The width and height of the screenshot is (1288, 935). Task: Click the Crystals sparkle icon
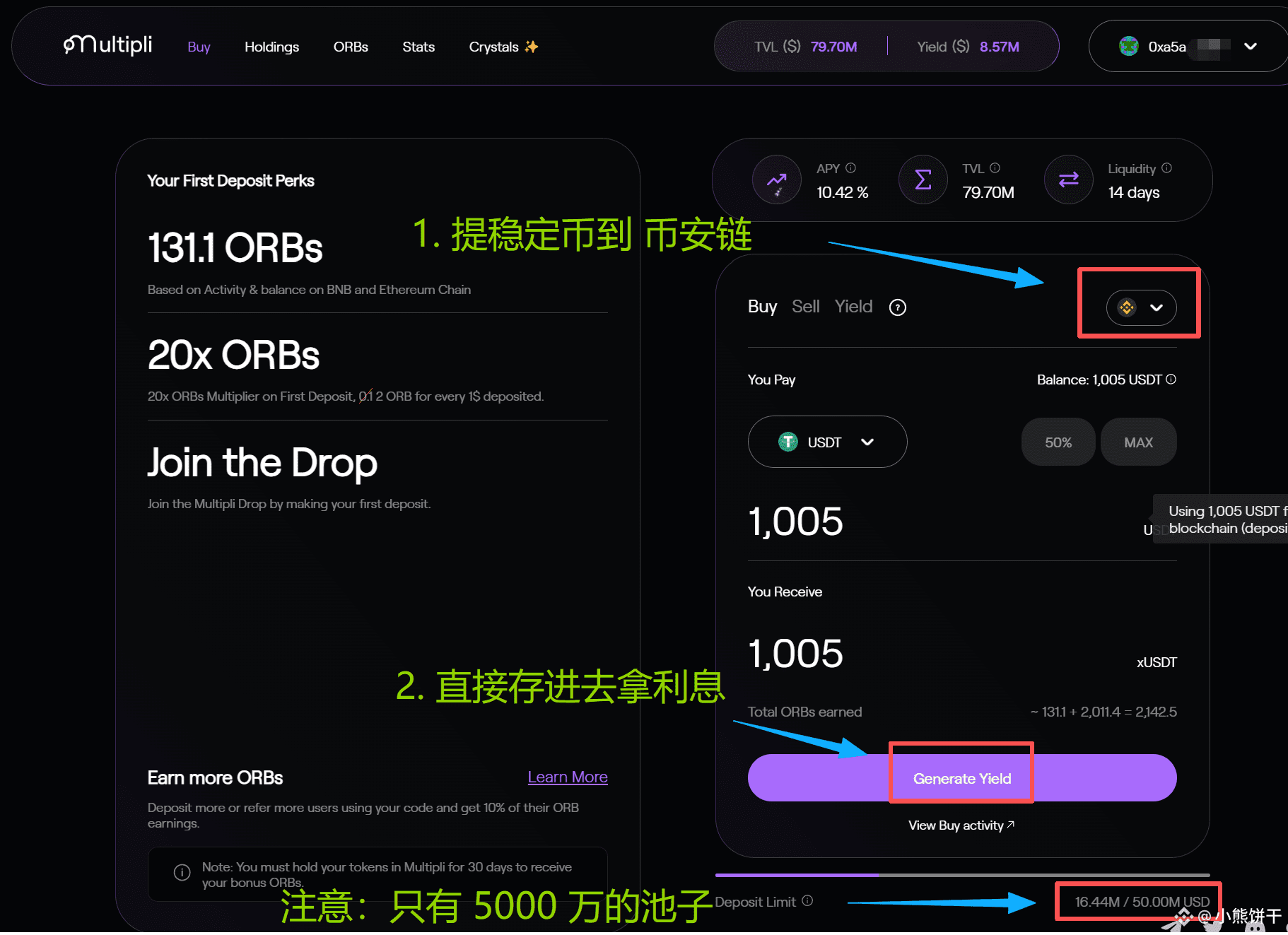pyautogui.click(x=532, y=47)
